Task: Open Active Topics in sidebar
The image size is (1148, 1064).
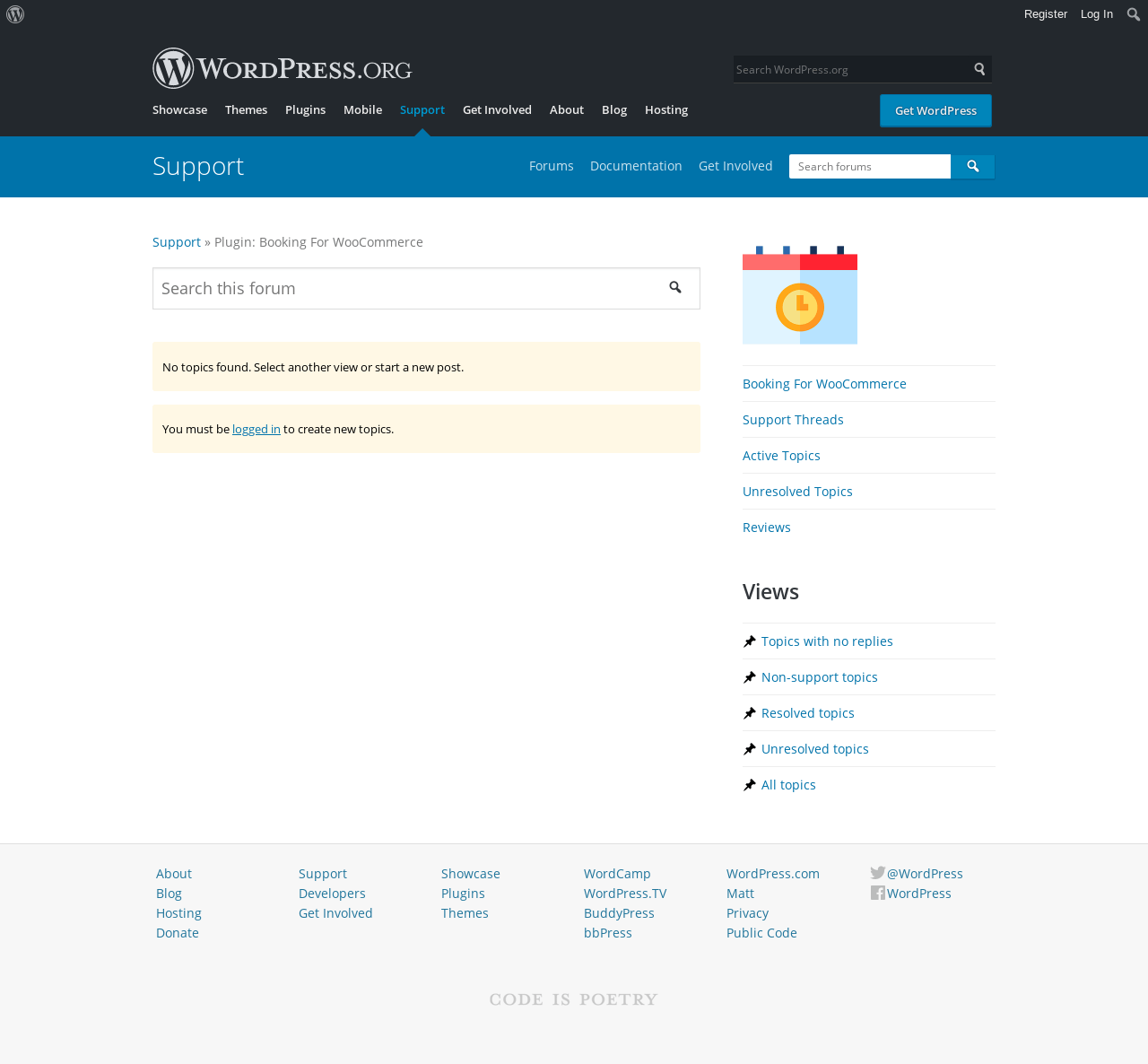Action: (x=781, y=456)
